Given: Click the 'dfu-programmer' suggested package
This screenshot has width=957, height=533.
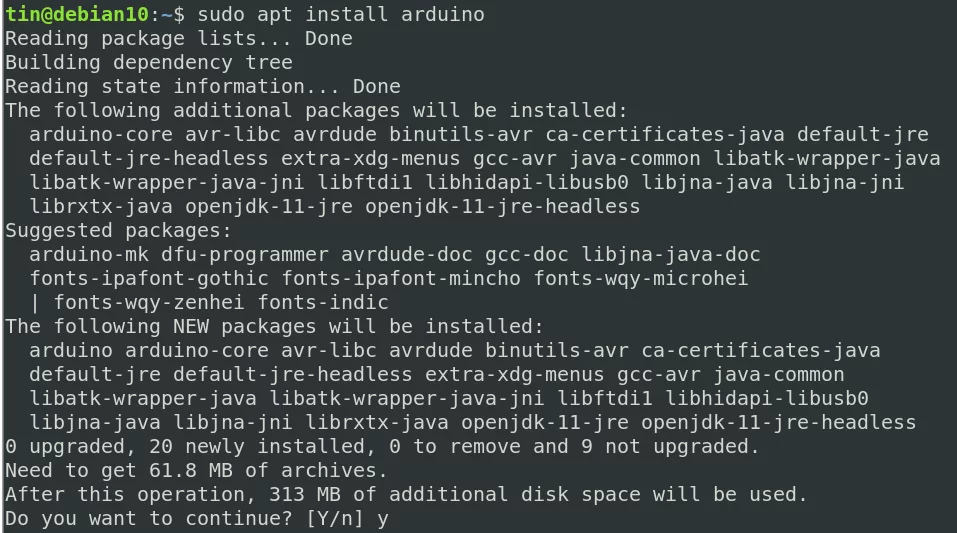Looking at the screenshot, I should pos(245,254).
